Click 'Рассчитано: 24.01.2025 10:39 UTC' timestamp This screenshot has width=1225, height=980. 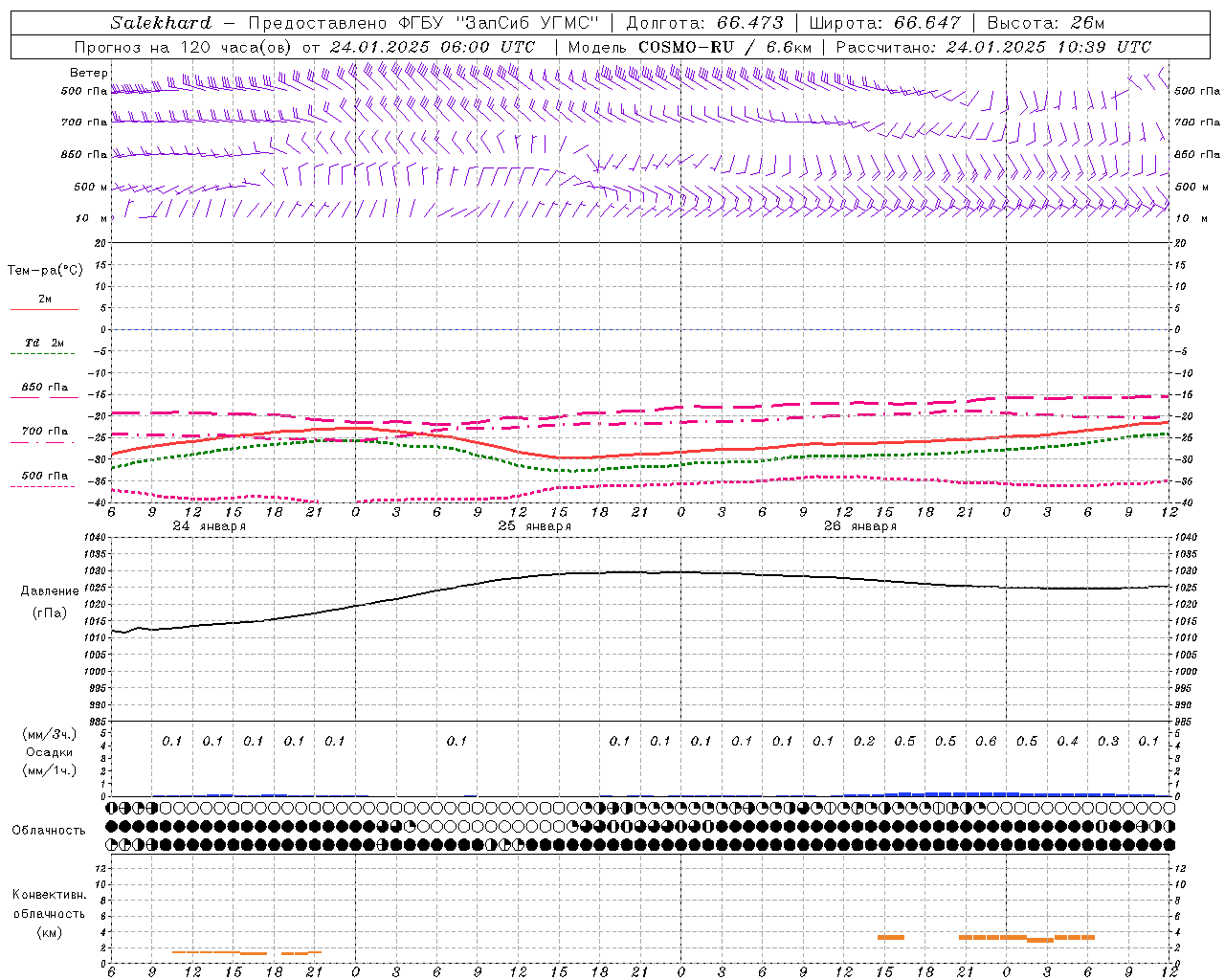(993, 47)
